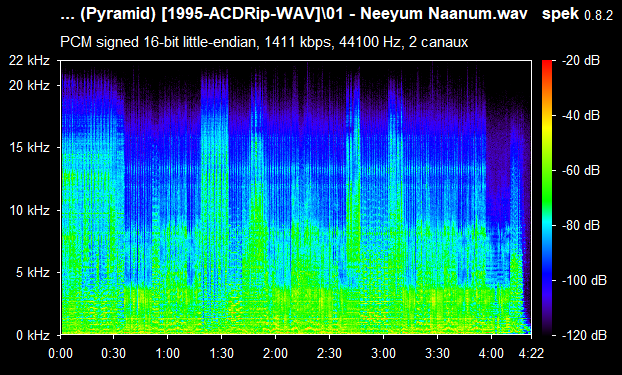Viewport: 622px width, 375px height.
Task: Click the 1:30 time axis label
Action: [x=221, y=353]
